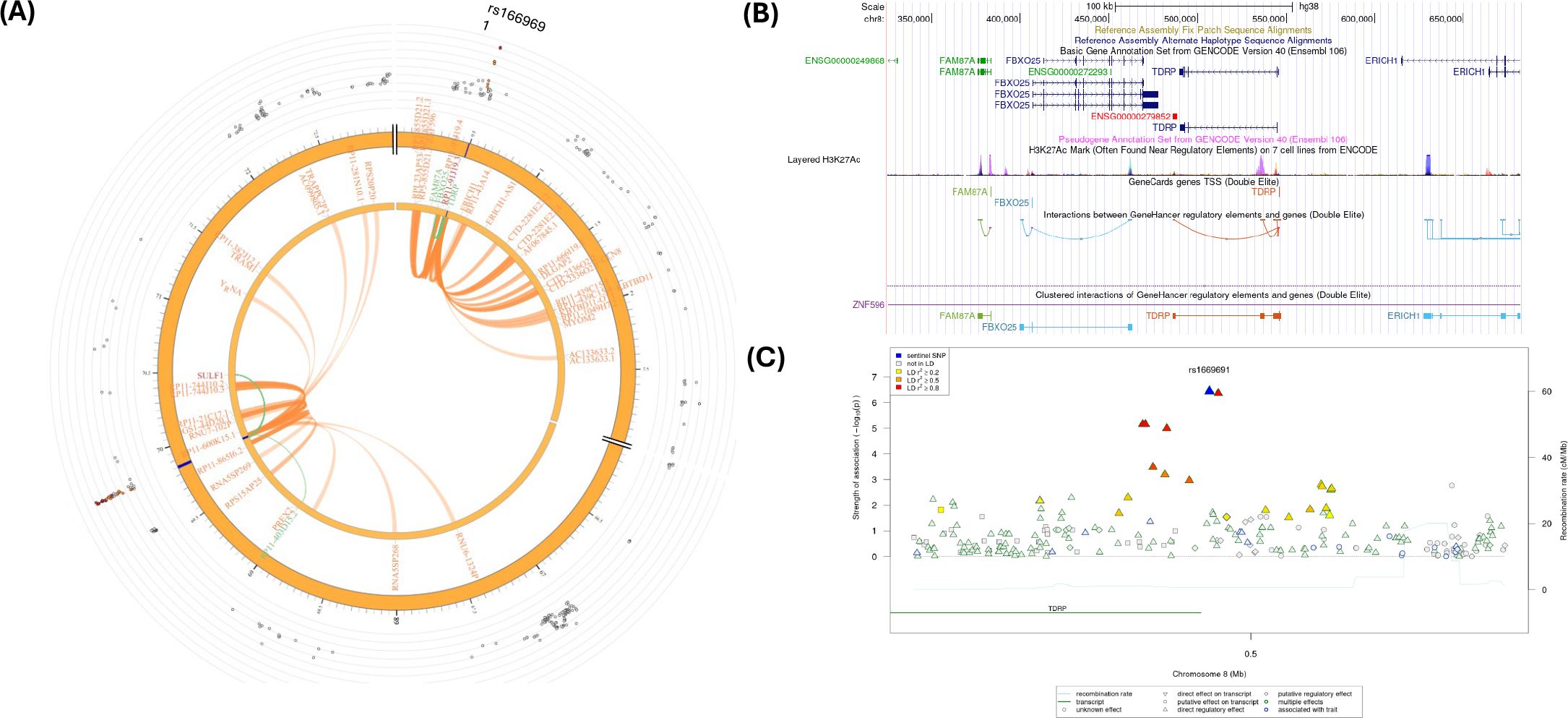Image resolution: width=1568 pixels, height=718 pixels.
Task: Click the putative effect on transcript square symbol
Action: 1166,702
